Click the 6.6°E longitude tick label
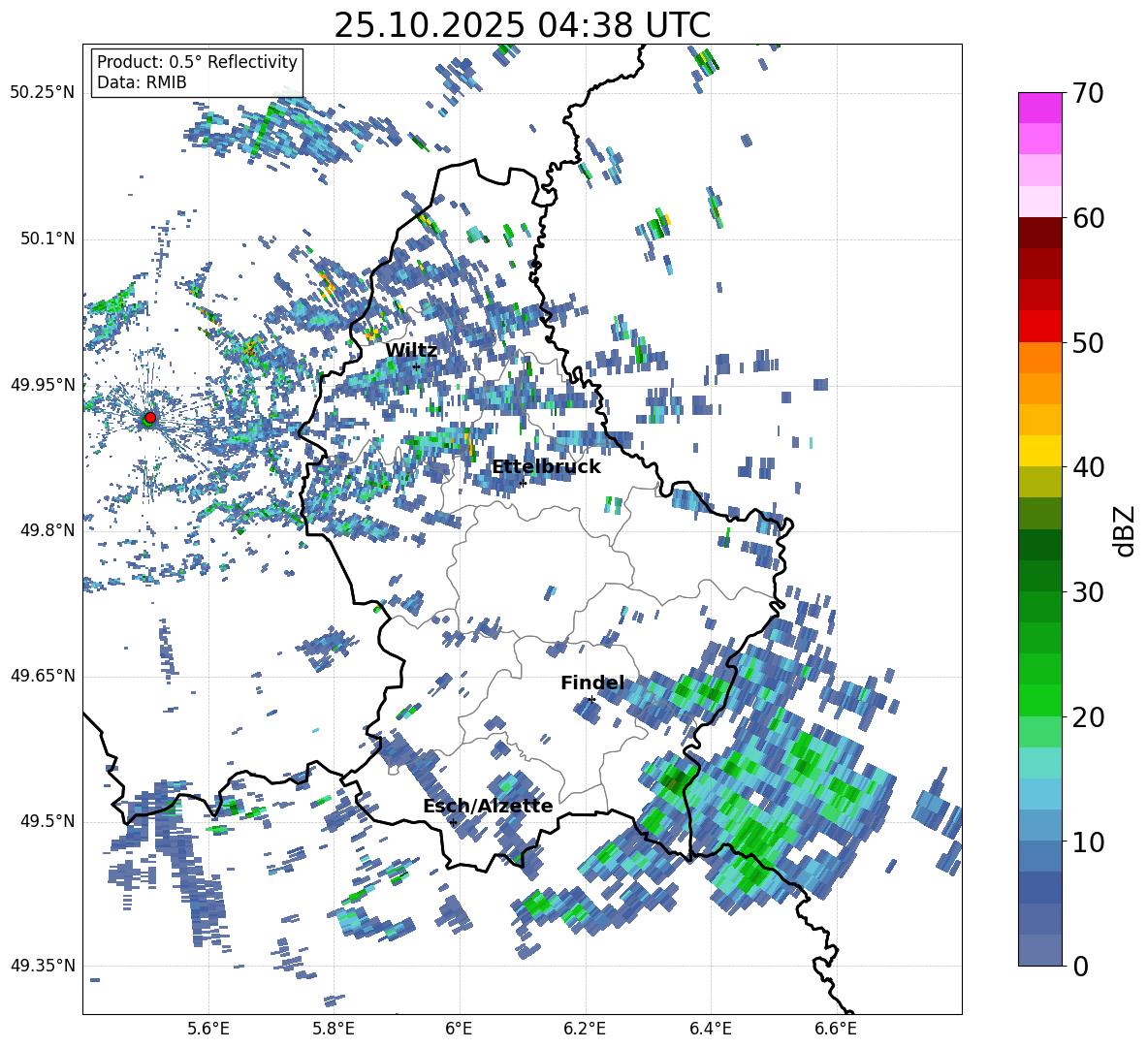The width and height of the screenshot is (1148, 1048). [x=836, y=1029]
